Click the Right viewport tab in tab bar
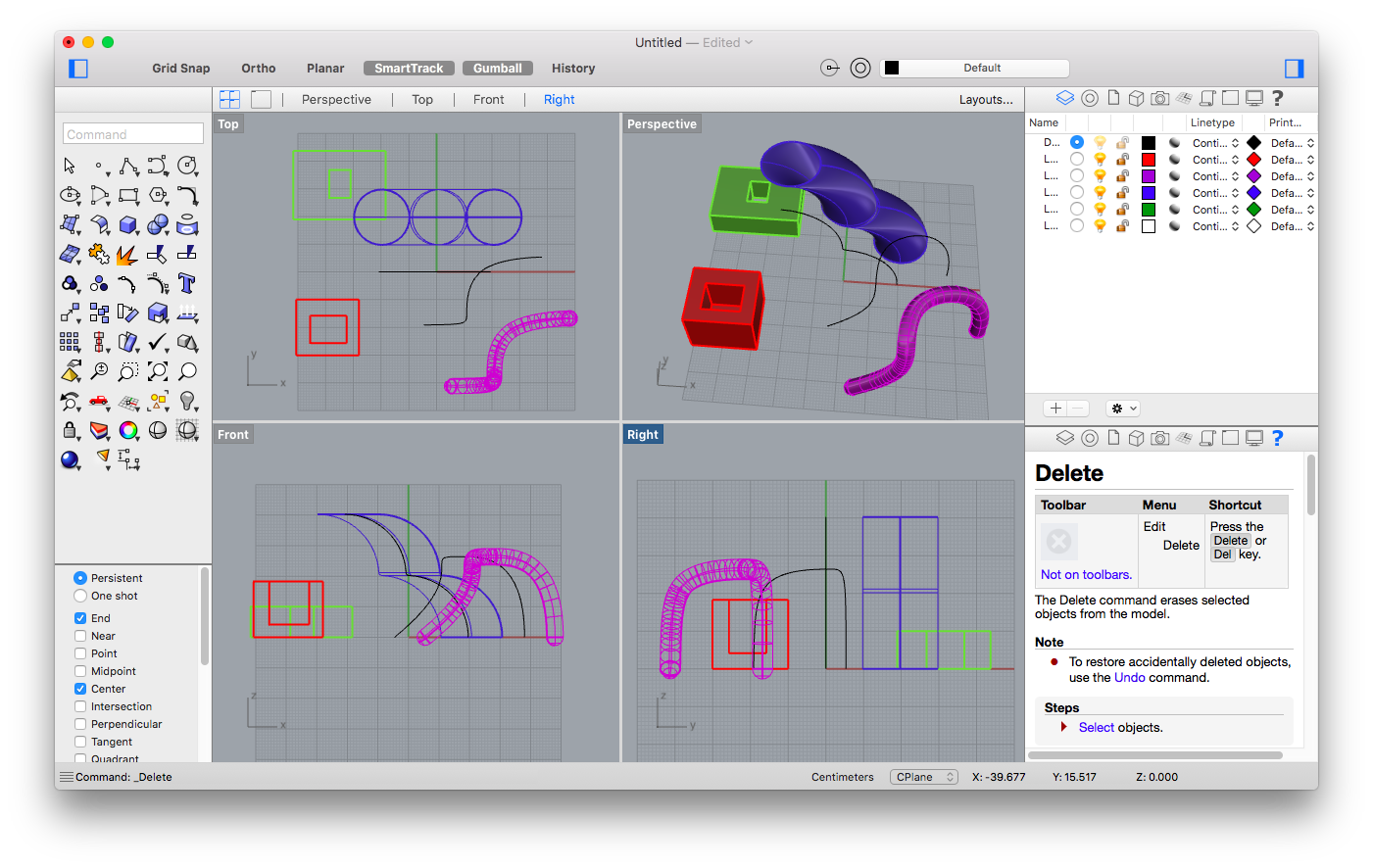The width and height of the screenshot is (1373, 868). [559, 100]
